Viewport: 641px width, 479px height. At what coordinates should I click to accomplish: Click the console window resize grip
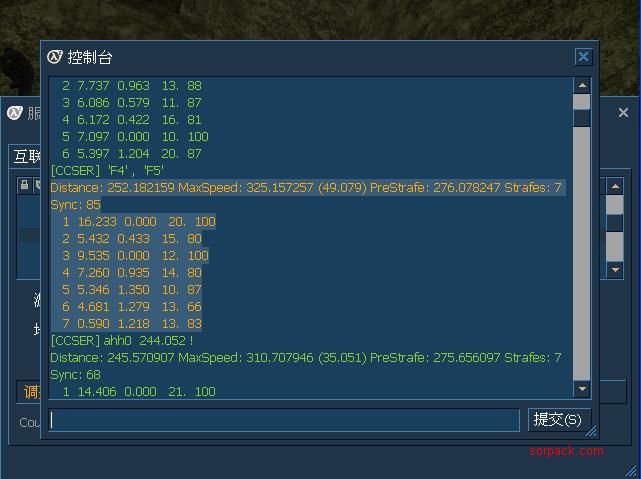pyautogui.click(x=591, y=432)
